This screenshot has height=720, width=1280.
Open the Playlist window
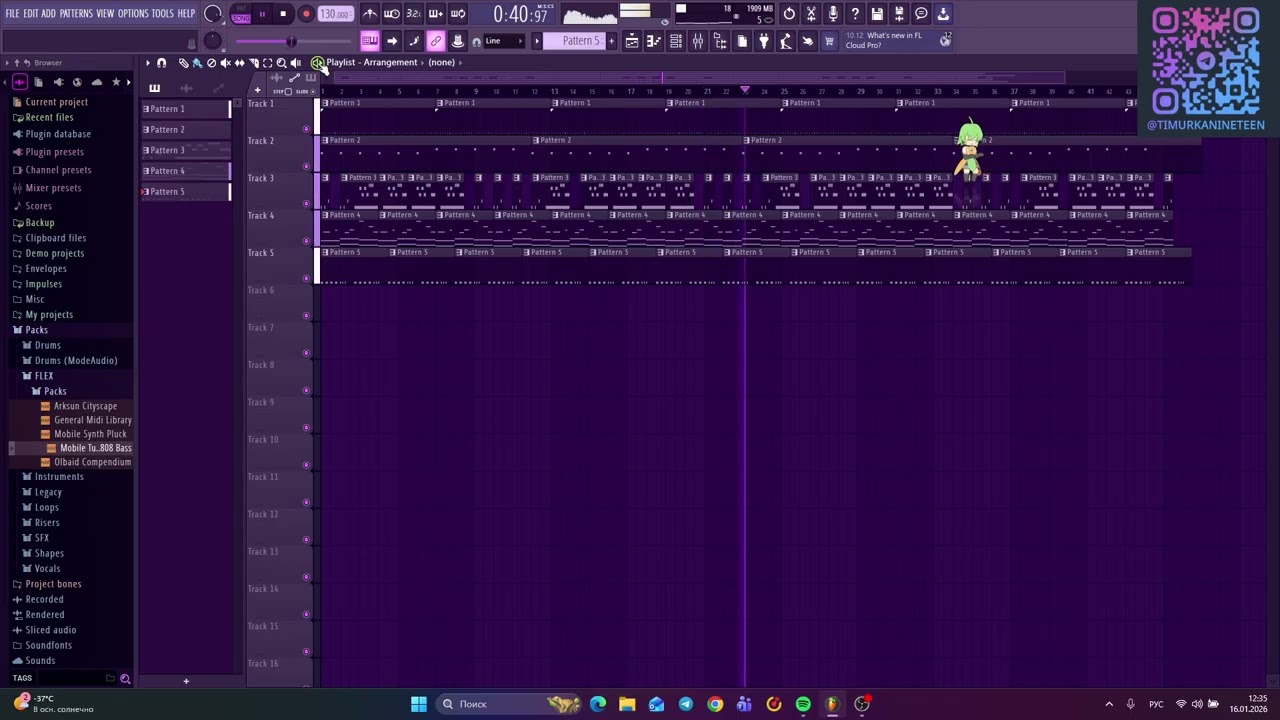632,41
